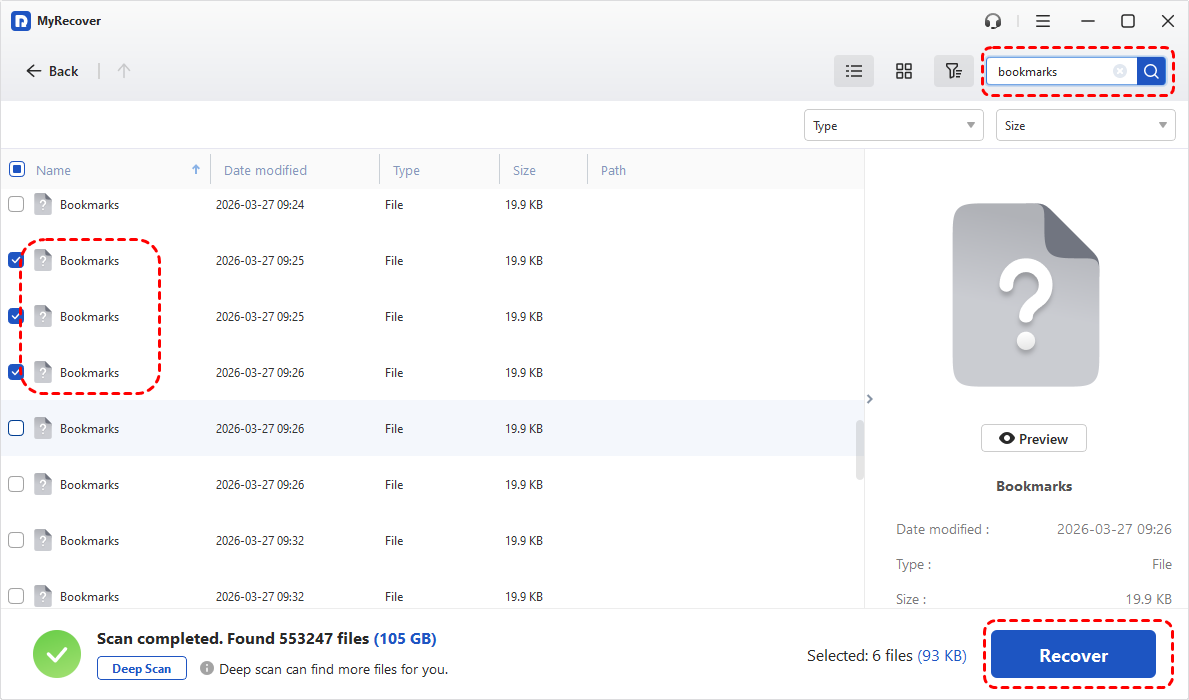The height and width of the screenshot is (700, 1189).
Task: Click inside the bookmarks search field
Action: 1050,71
